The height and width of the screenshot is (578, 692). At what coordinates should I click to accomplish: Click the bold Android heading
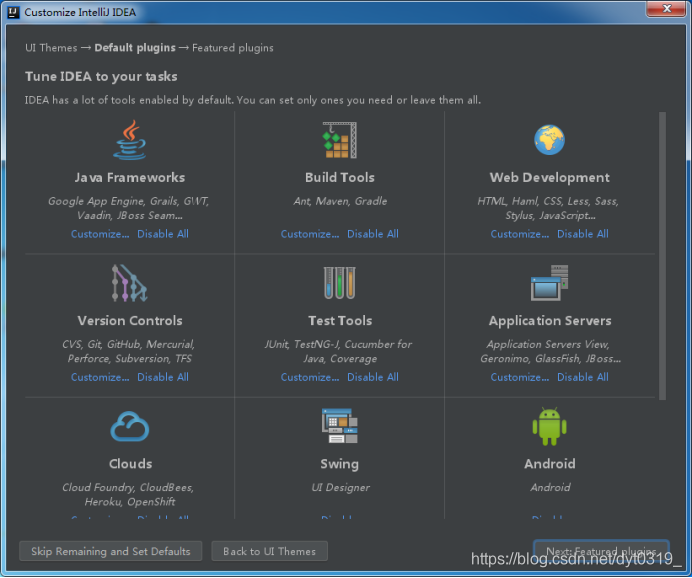click(x=549, y=464)
